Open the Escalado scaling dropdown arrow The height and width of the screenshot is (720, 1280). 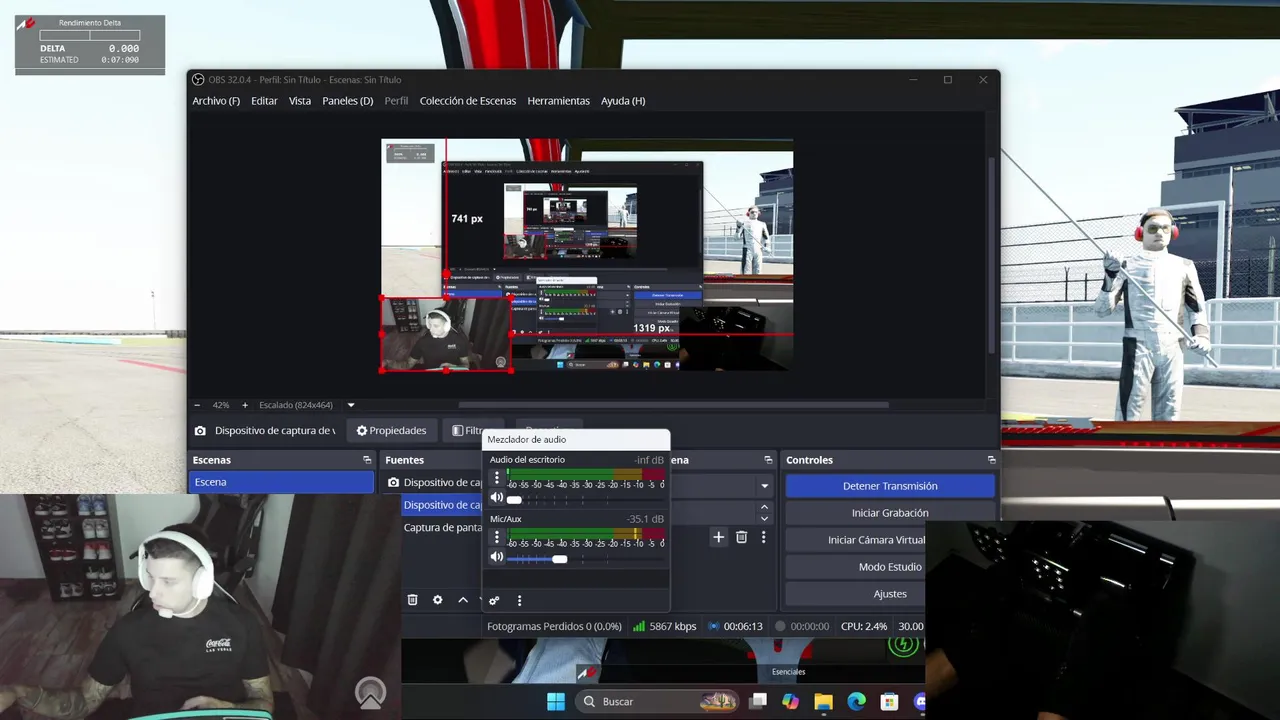[351, 405]
